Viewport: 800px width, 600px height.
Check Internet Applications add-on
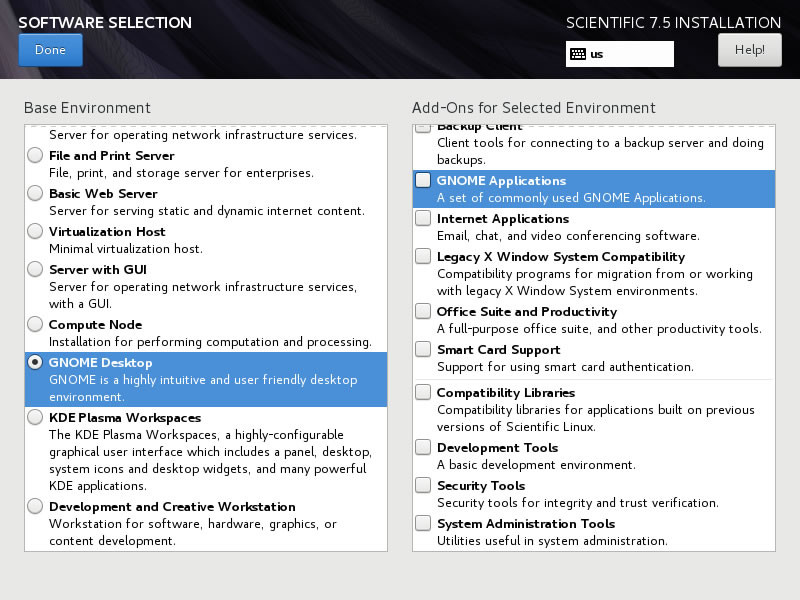tap(423, 218)
